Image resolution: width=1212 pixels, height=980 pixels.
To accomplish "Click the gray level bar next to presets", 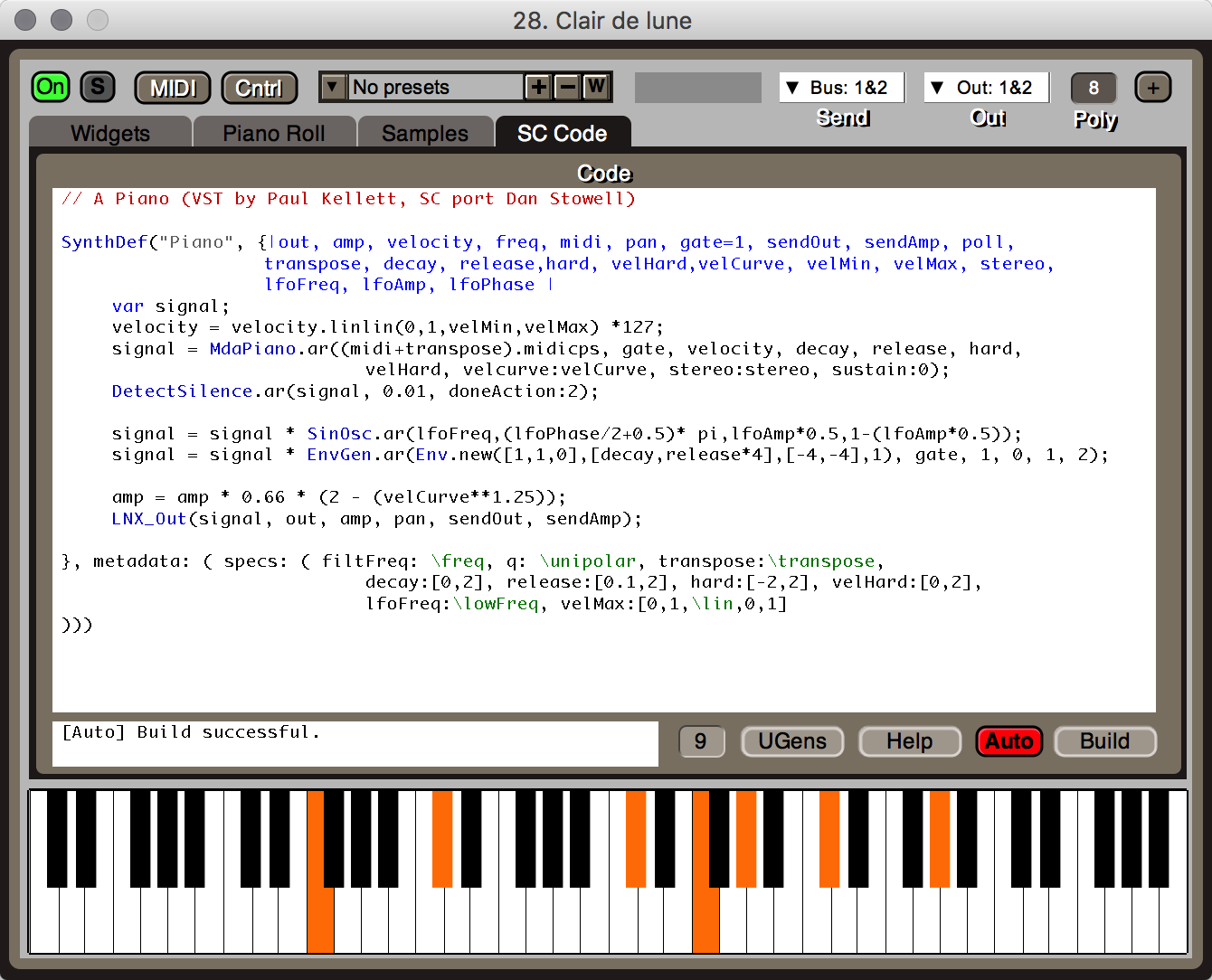I will [697, 88].
